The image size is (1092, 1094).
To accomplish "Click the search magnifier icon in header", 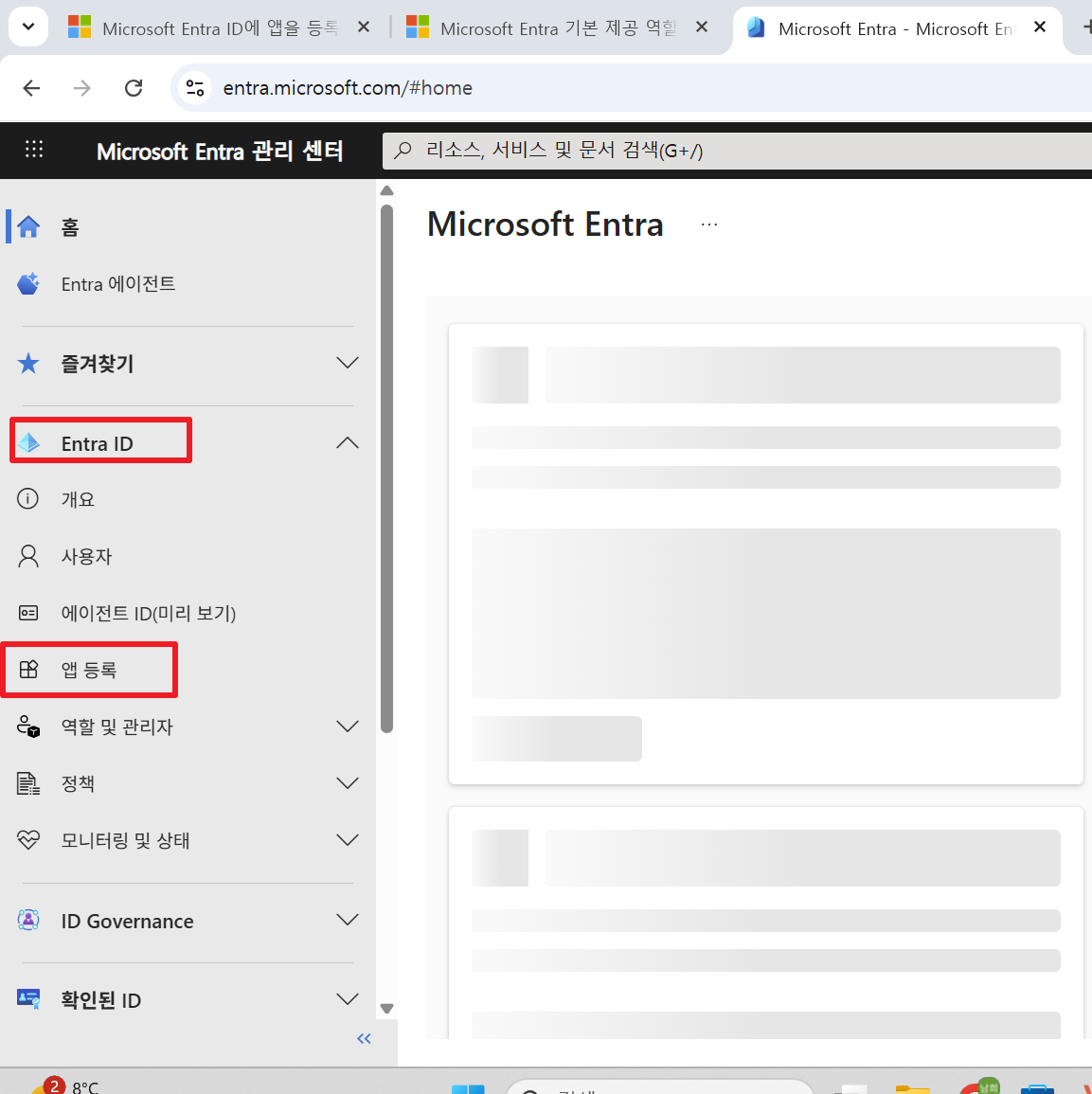I will [x=403, y=150].
